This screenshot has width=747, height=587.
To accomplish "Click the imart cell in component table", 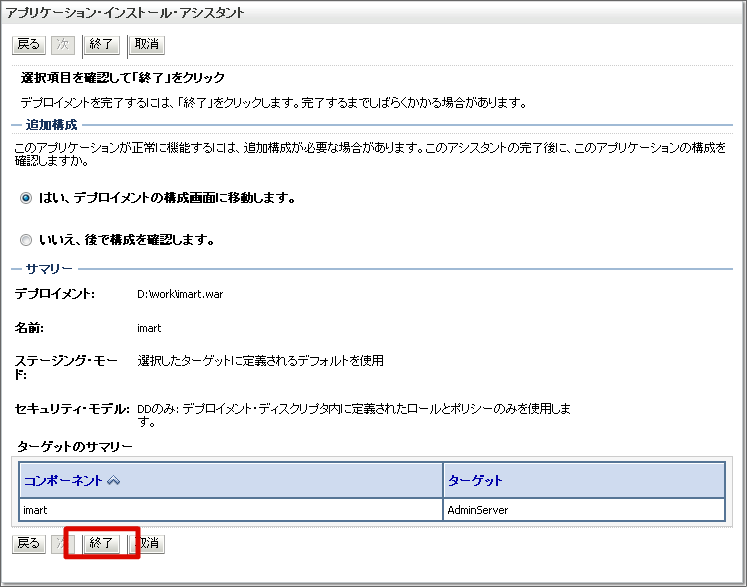I will coord(231,510).
